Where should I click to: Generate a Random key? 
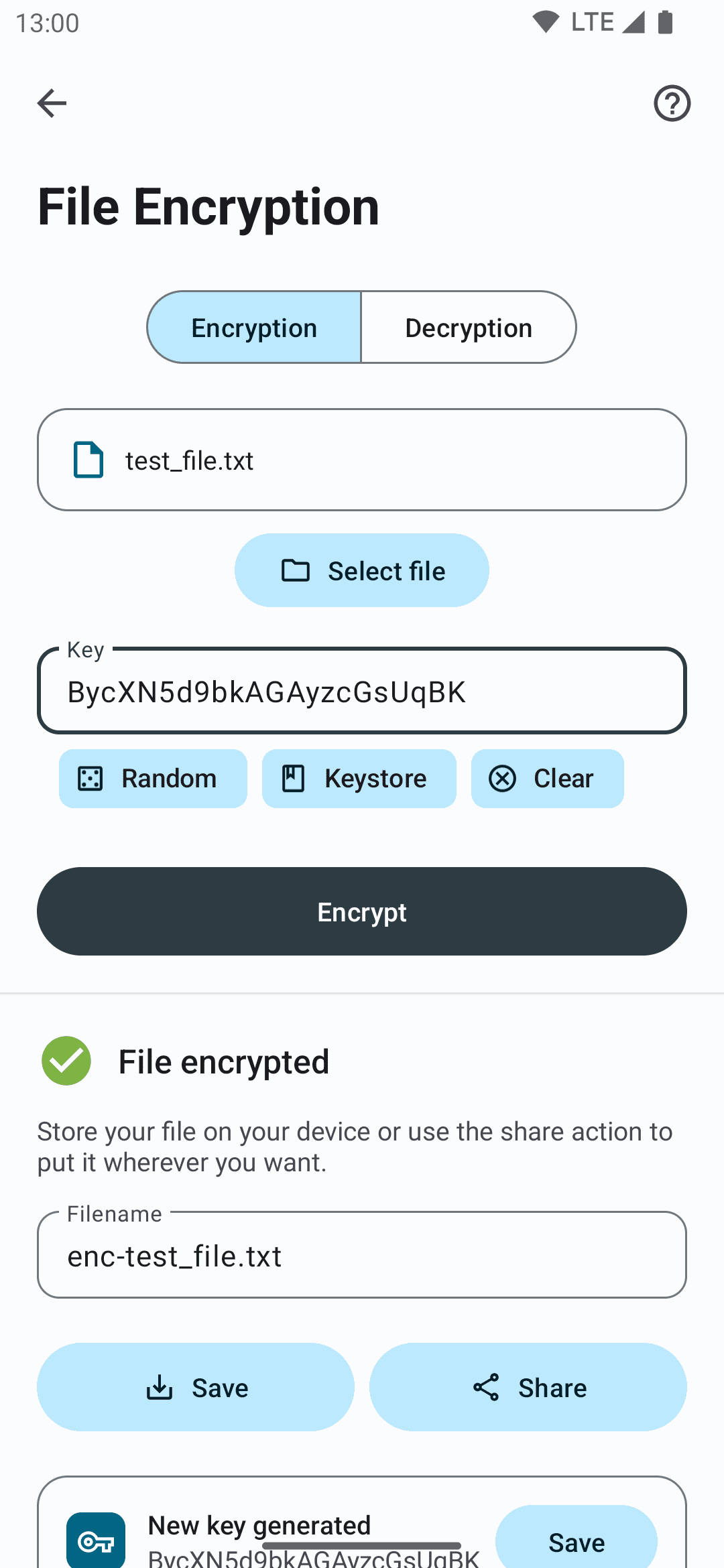pyautogui.click(x=153, y=779)
